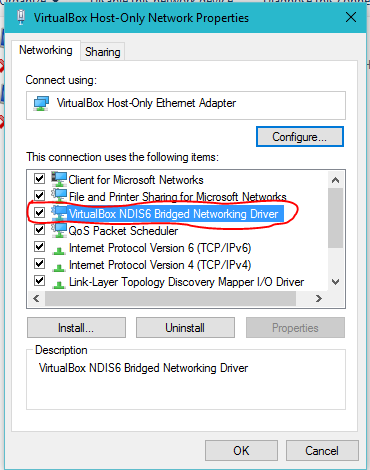Screen dimensions: 370x470
Task: Click the list's scroll up arrow
Action: click(x=335, y=180)
